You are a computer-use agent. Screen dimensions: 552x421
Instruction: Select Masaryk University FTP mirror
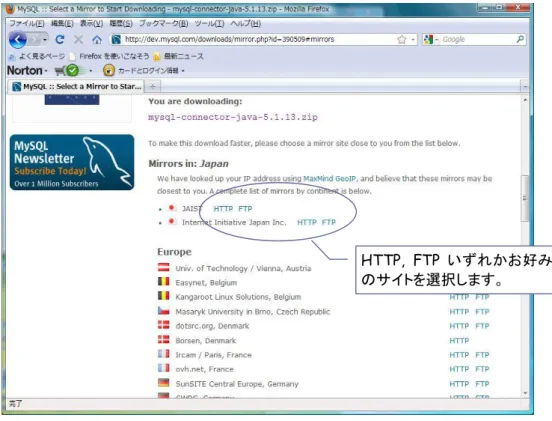482,312
